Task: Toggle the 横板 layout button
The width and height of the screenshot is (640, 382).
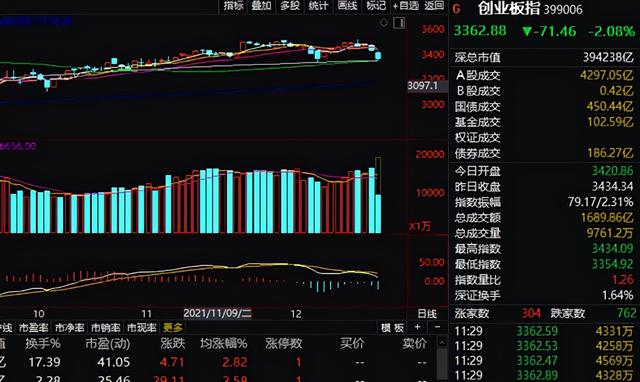Action: 392,328
